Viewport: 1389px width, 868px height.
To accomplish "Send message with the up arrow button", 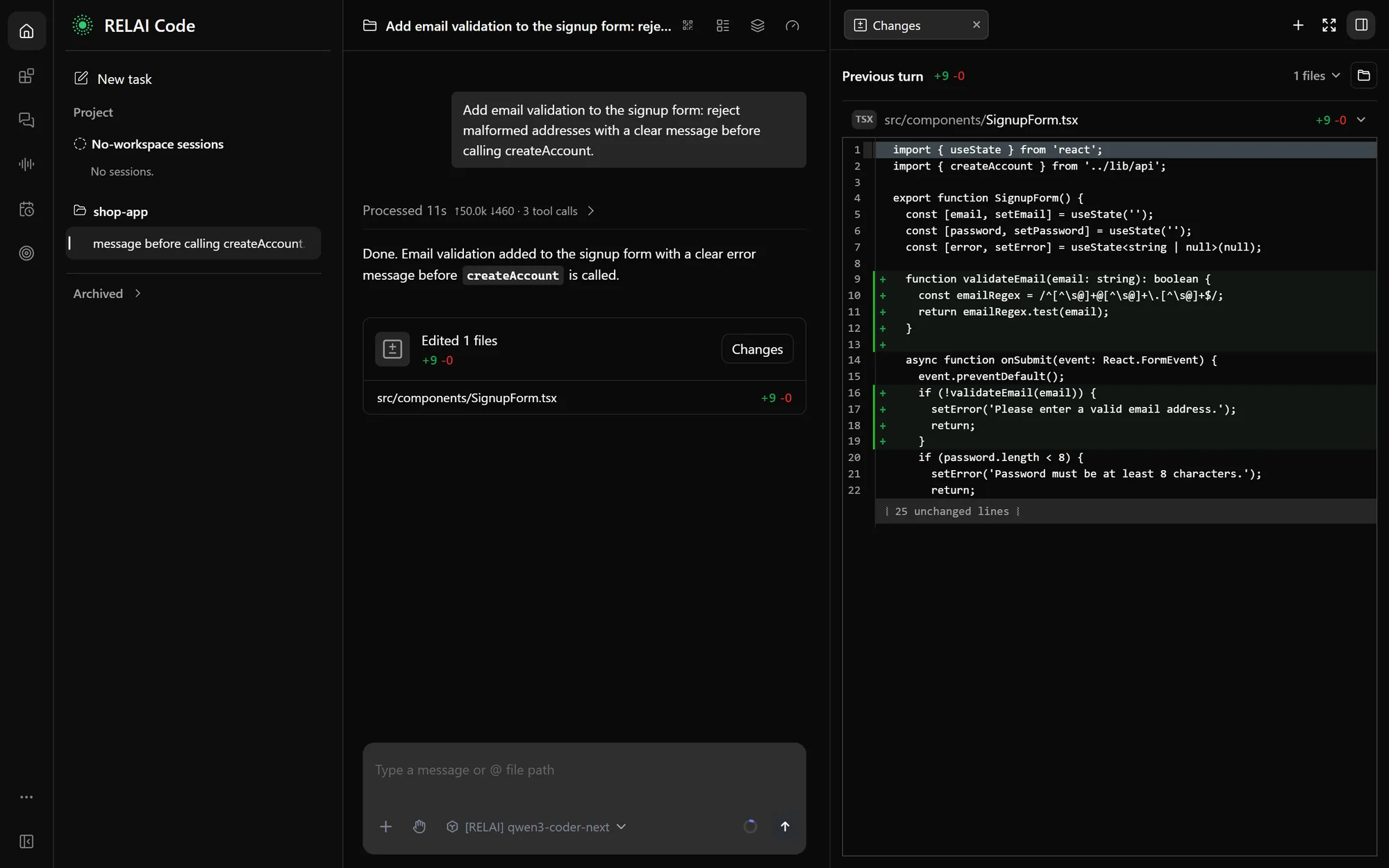I will 785,826.
